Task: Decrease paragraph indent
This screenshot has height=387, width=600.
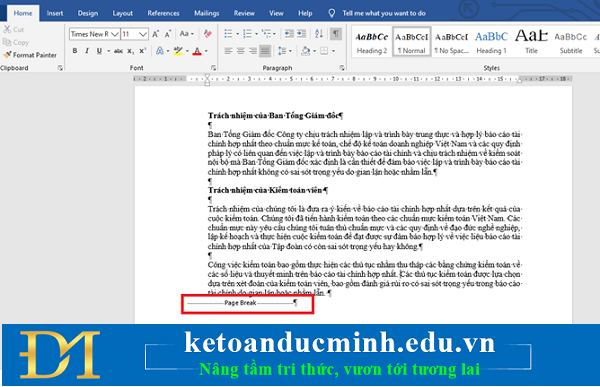Action: (289, 34)
